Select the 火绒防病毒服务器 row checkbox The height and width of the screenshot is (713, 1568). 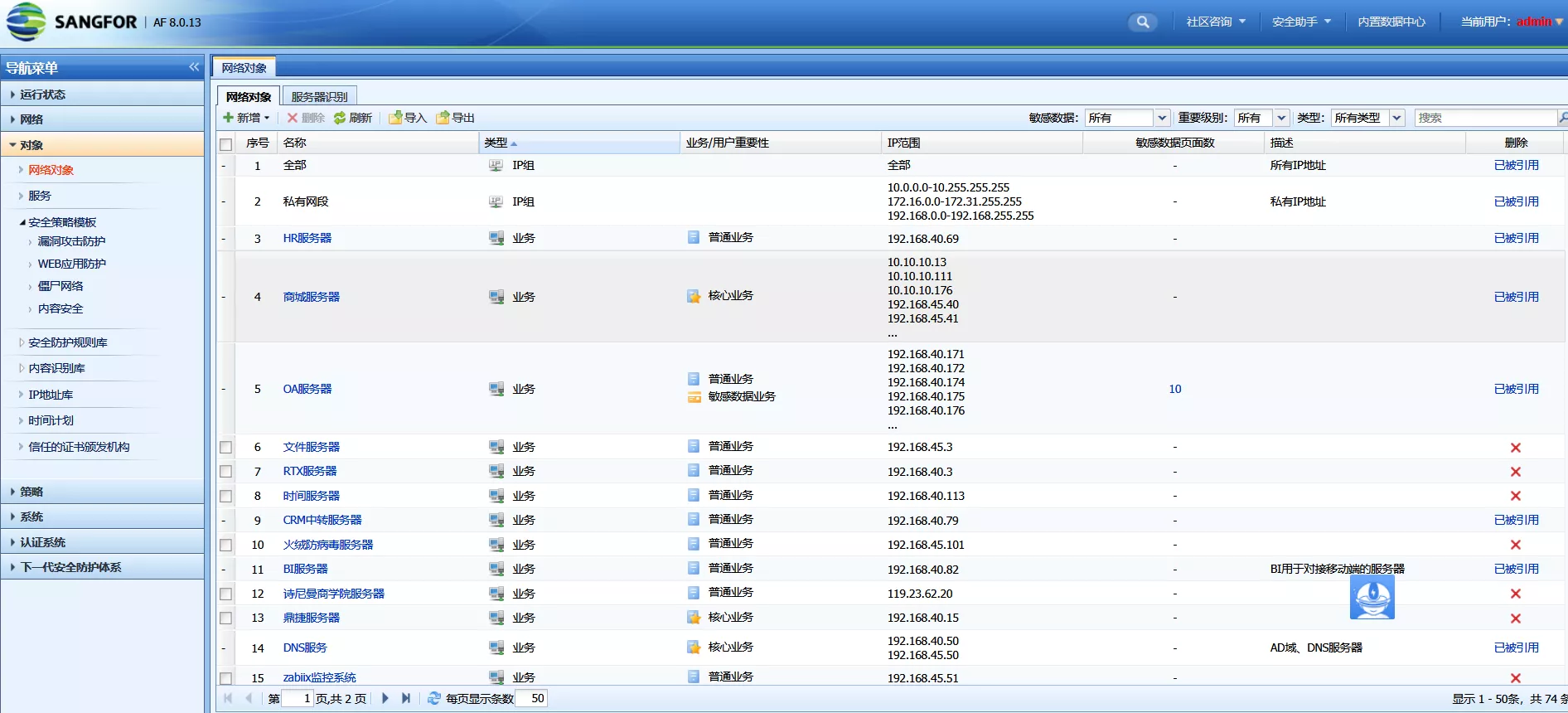pyautogui.click(x=225, y=546)
